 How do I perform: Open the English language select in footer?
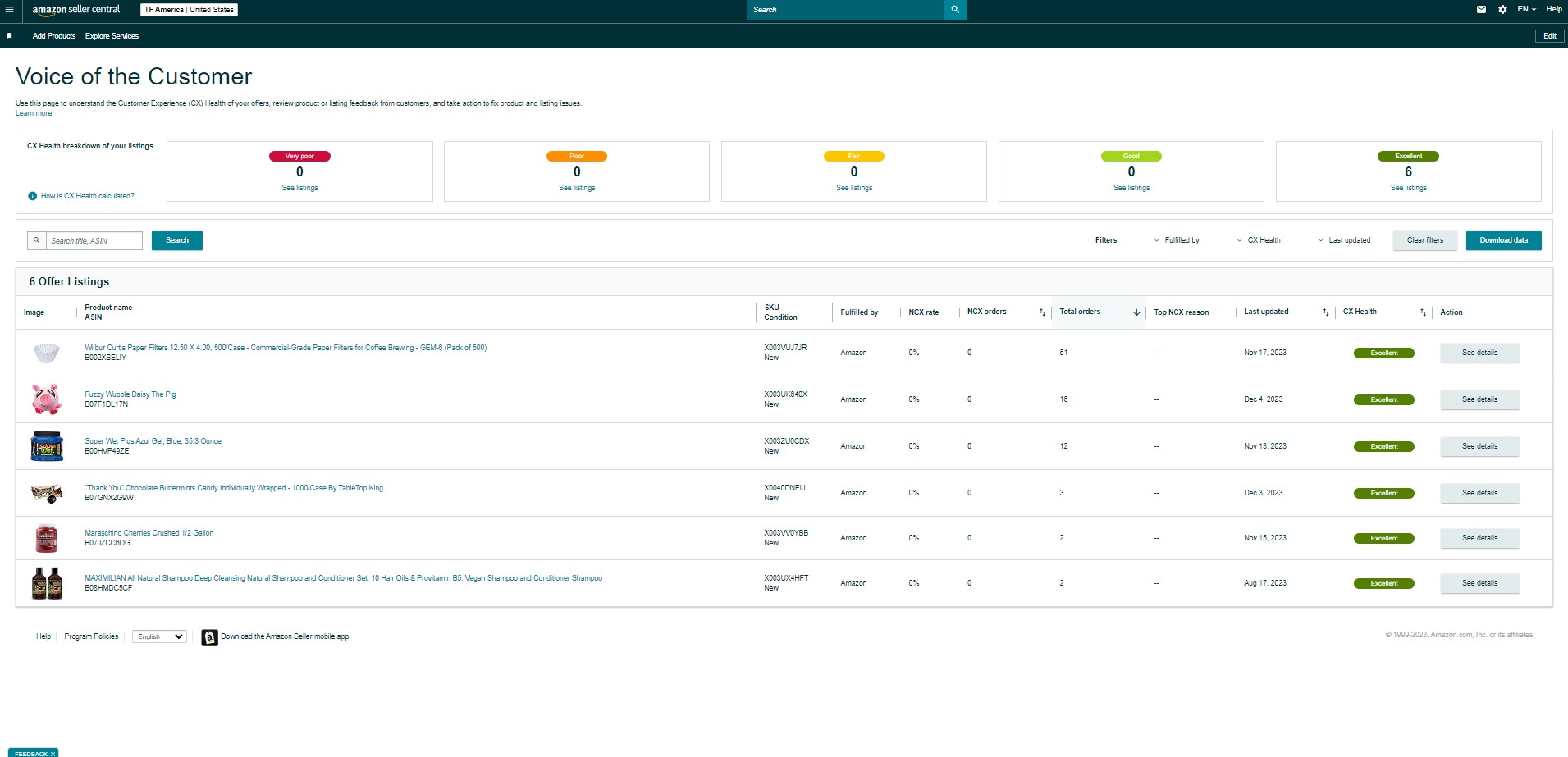159,636
